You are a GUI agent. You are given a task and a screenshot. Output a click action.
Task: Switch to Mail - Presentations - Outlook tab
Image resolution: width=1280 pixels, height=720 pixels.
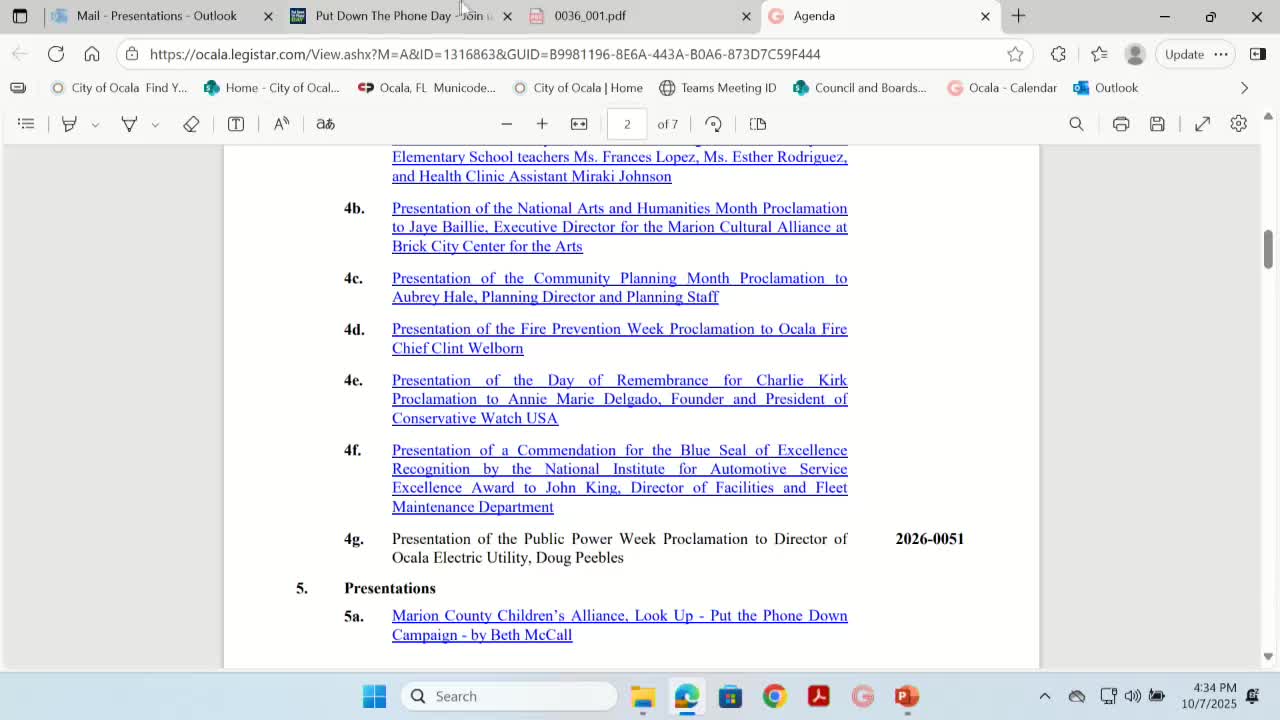pyautogui.click(x=157, y=16)
